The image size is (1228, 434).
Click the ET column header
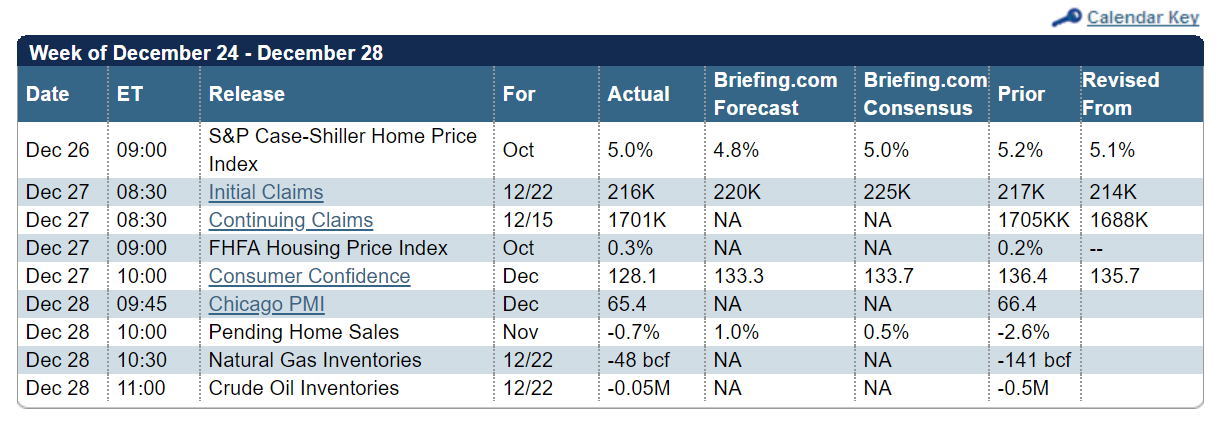(130, 94)
